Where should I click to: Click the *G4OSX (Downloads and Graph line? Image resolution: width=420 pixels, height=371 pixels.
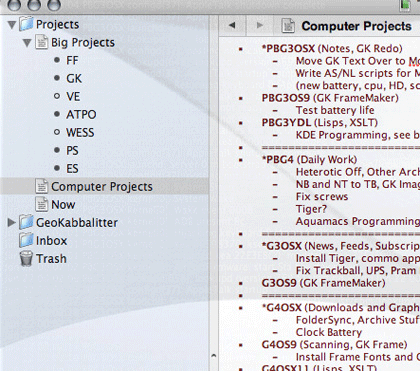[x=341, y=308]
